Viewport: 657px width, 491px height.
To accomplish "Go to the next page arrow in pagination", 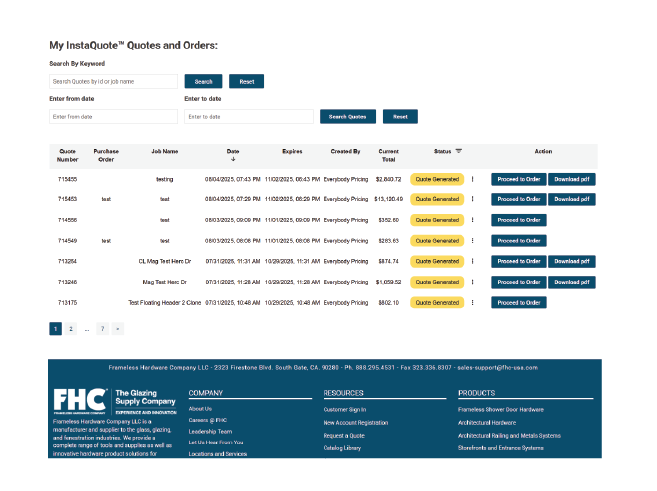I will (x=118, y=329).
